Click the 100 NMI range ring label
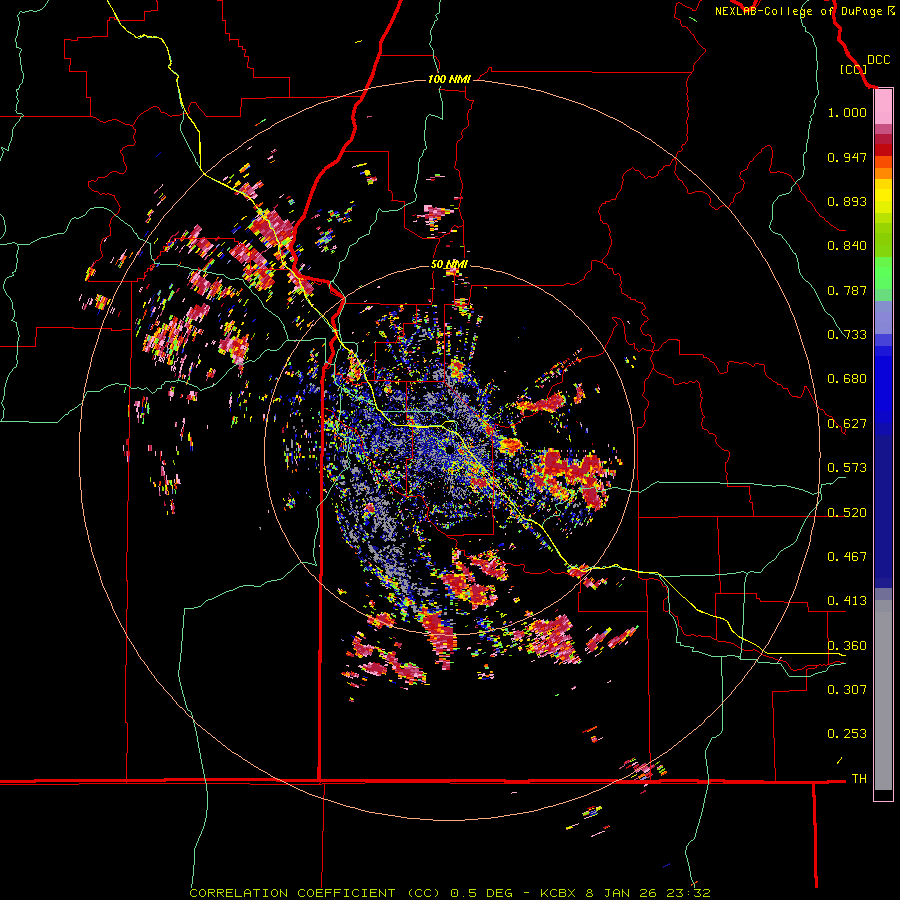Screen dimensions: 900x900 point(449,79)
